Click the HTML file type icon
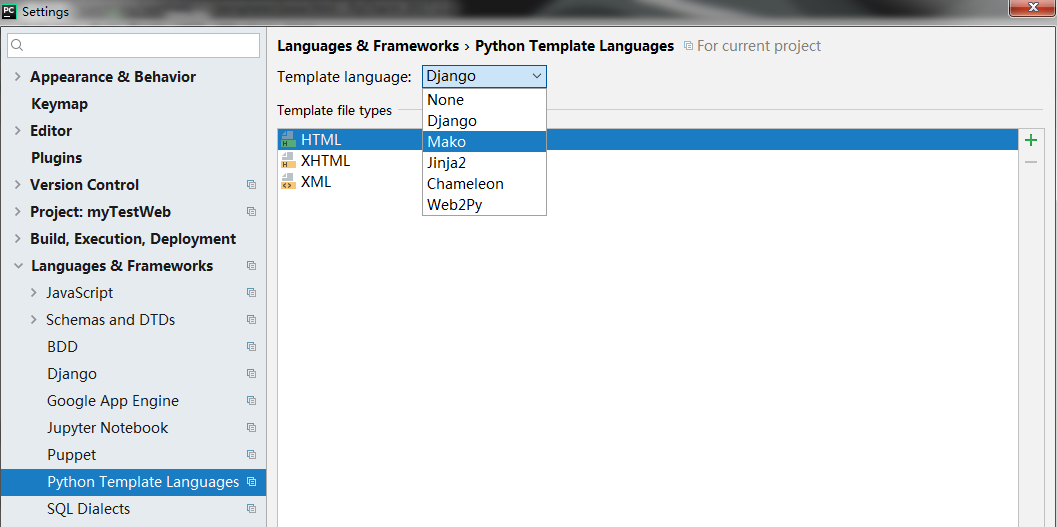Image resolution: width=1057 pixels, height=527 pixels. [289, 140]
